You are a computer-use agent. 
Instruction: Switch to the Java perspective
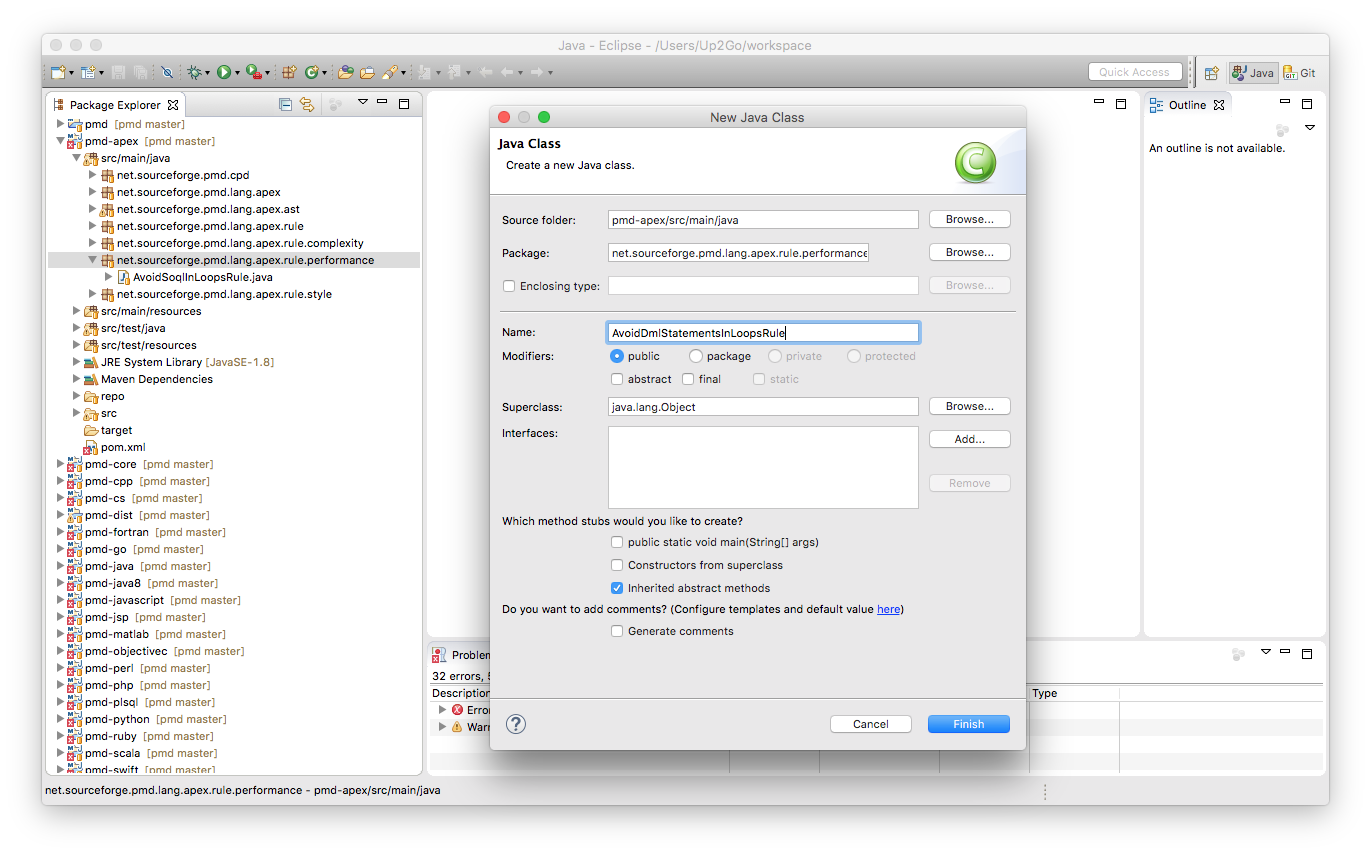point(1253,73)
